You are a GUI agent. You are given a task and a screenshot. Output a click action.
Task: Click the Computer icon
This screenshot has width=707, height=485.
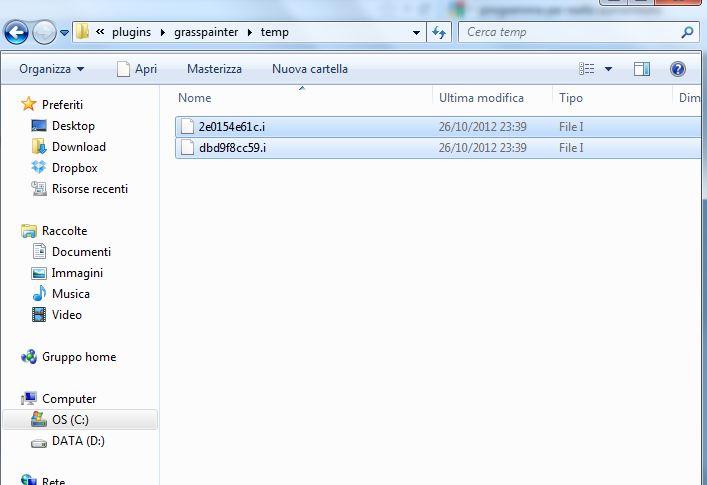pyautogui.click(x=29, y=398)
